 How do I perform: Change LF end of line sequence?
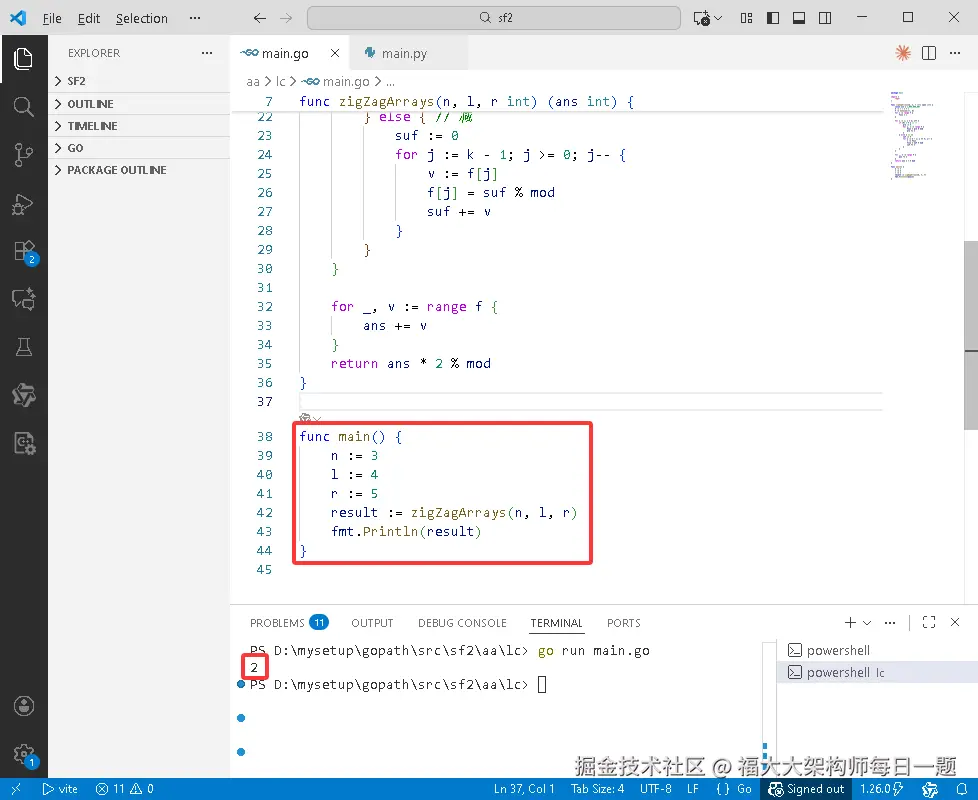[x=692, y=789]
